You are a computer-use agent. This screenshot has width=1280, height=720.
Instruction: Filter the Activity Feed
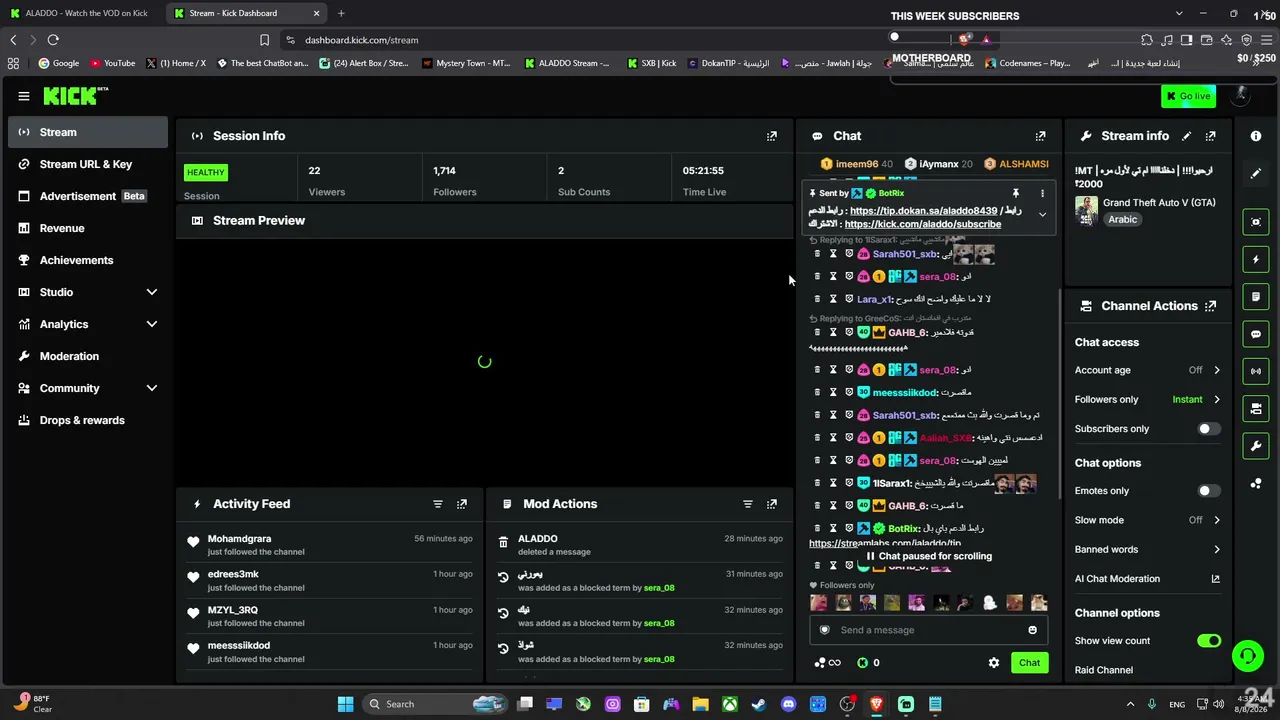point(437,504)
